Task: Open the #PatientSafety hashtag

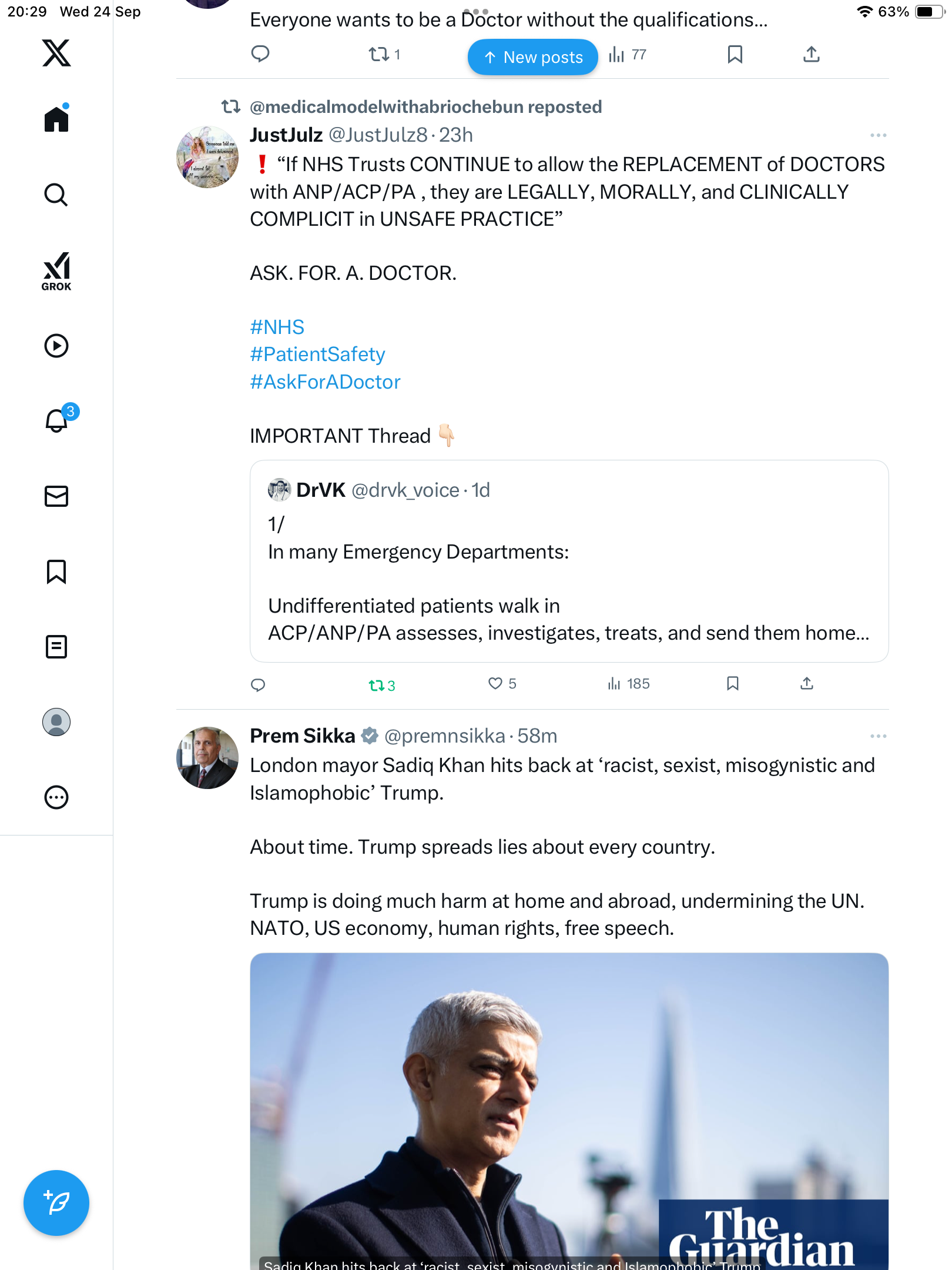Action: 317,355
